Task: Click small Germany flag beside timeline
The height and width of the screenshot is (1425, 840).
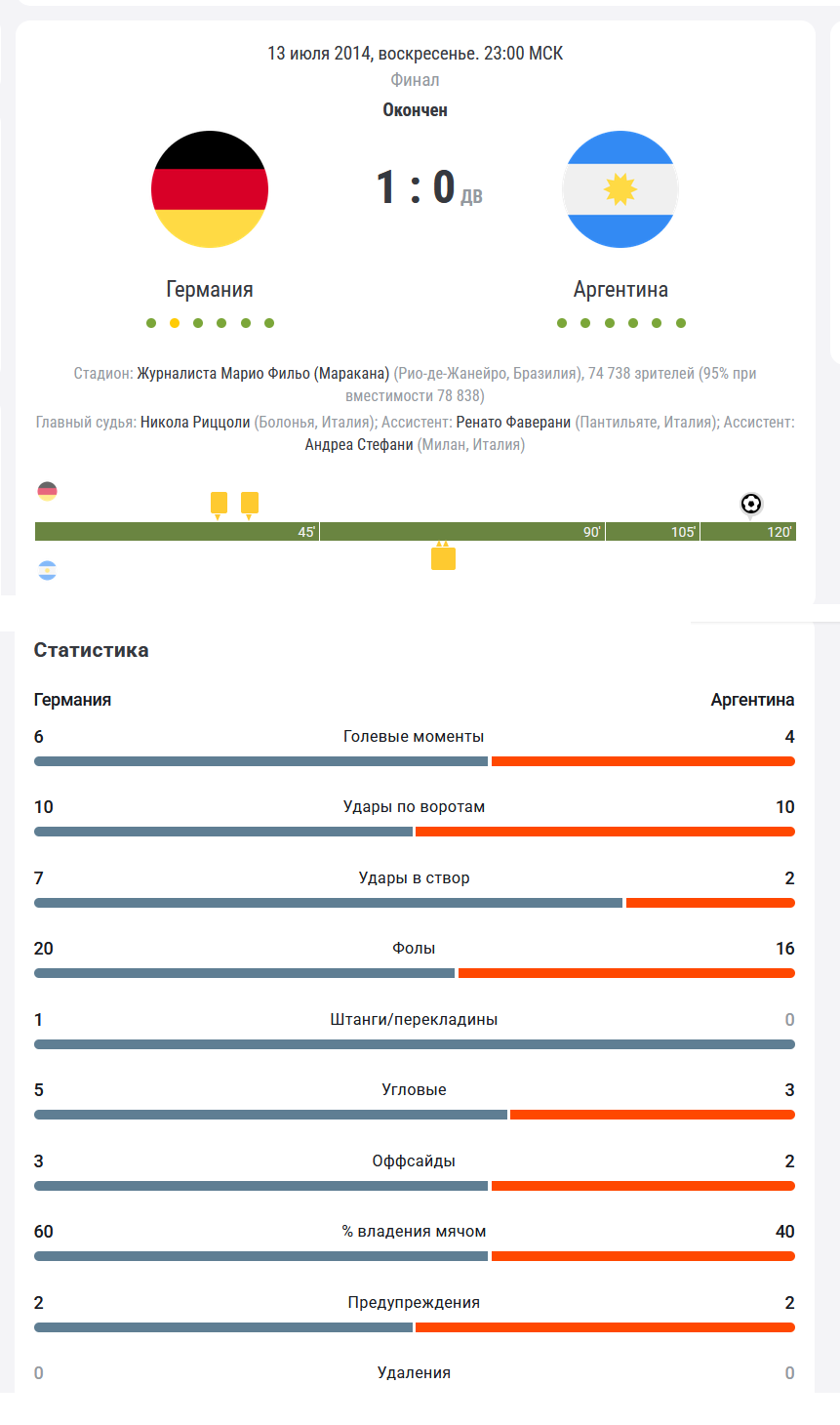Action: click(x=47, y=491)
